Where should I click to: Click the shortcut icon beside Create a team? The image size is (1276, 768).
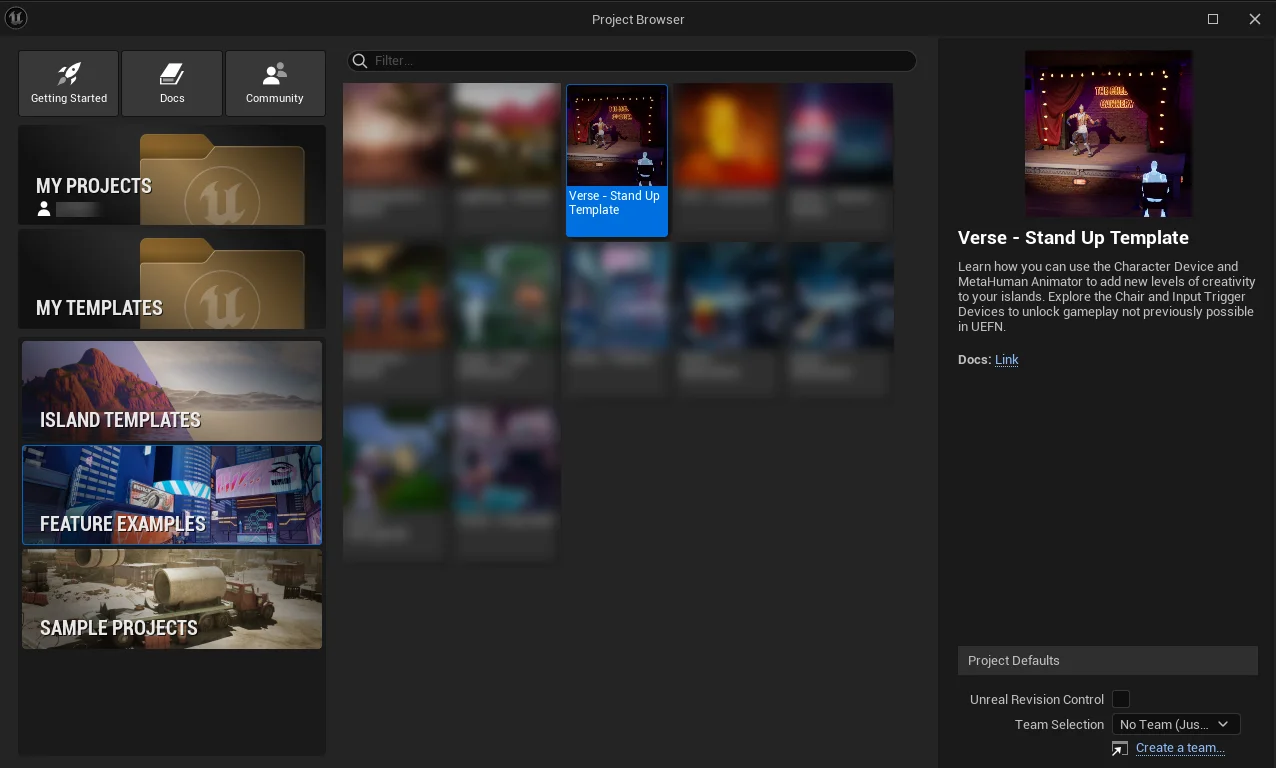[x=1120, y=748]
